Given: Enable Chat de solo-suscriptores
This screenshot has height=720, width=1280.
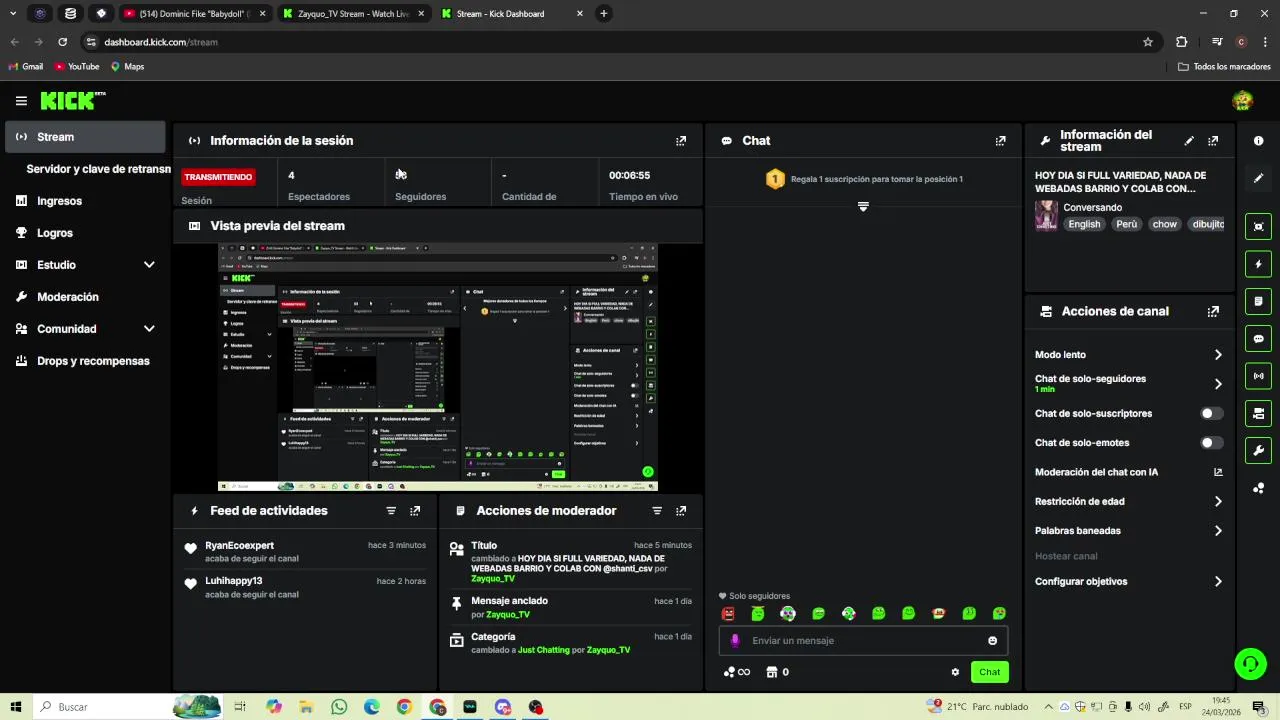Looking at the screenshot, I should click(1211, 413).
